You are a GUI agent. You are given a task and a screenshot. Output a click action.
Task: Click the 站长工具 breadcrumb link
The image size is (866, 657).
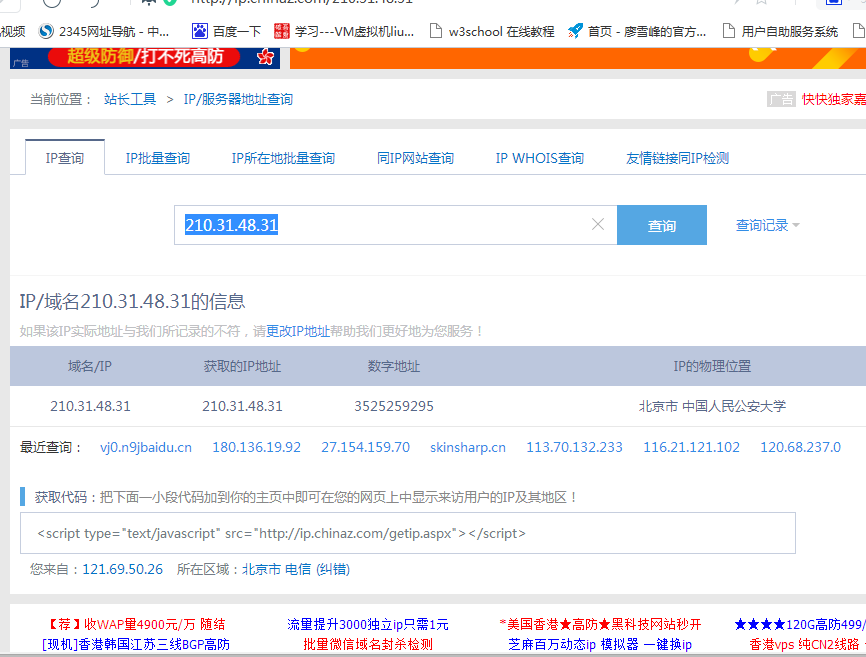point(130,99)
